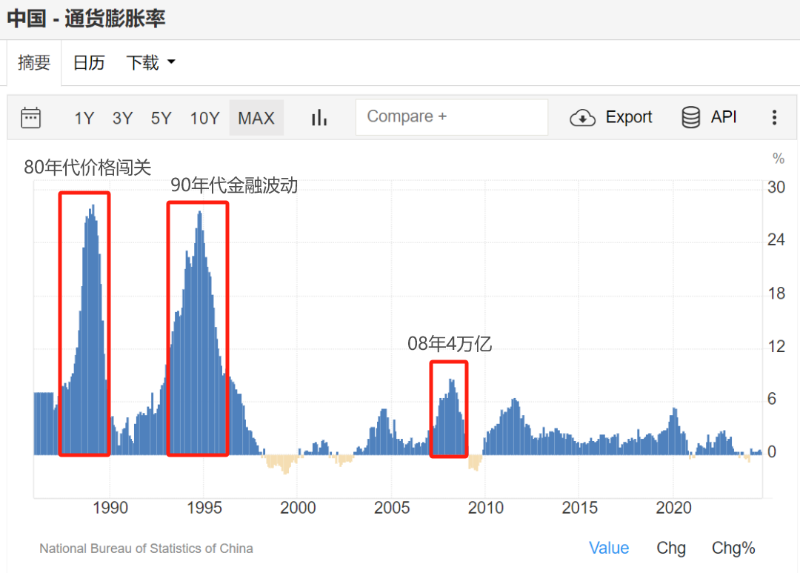Select the MAX time range
800x573 pixels.
click(x=256, y=118)
